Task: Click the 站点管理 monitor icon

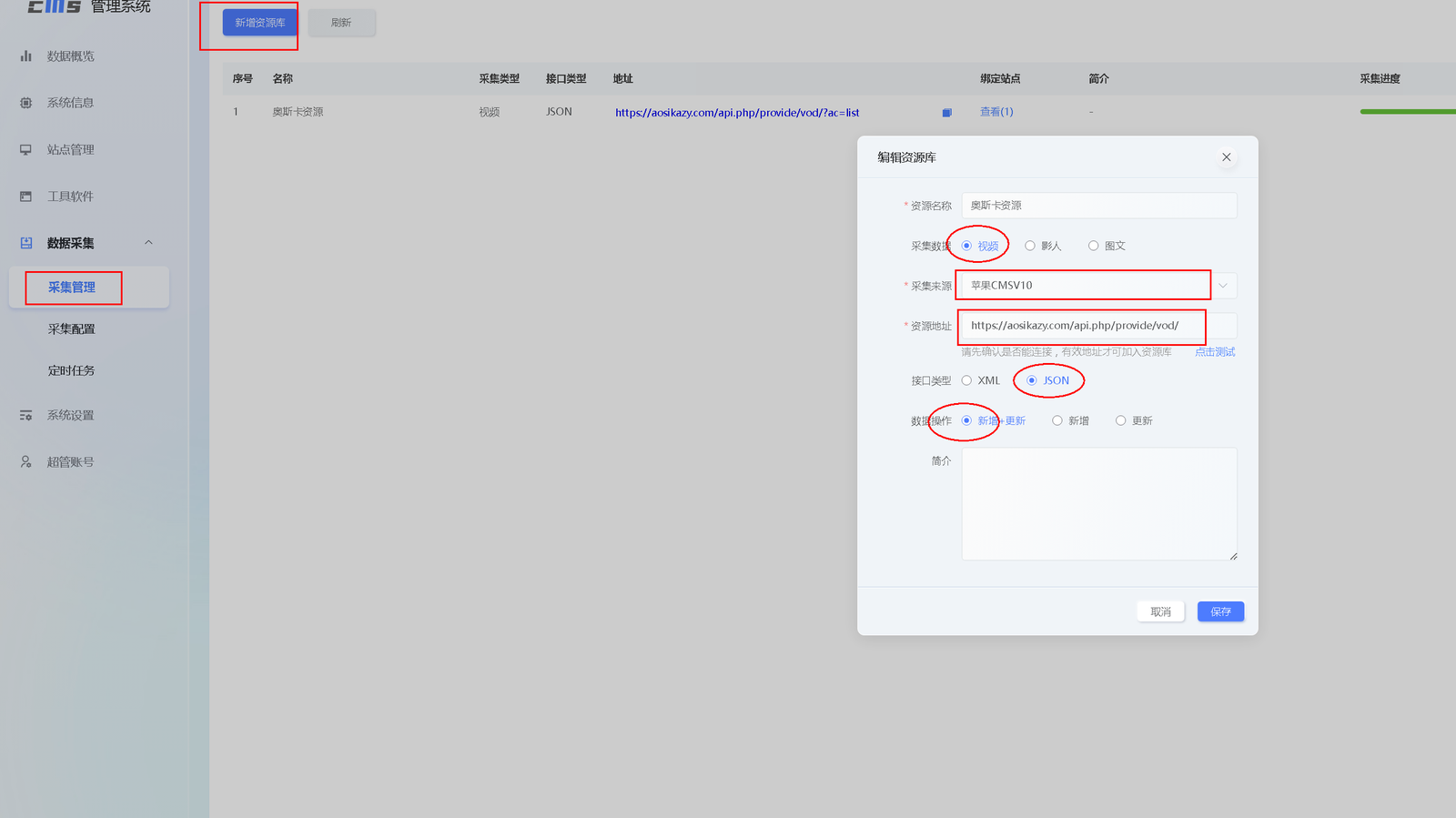Action: point(25,150)
